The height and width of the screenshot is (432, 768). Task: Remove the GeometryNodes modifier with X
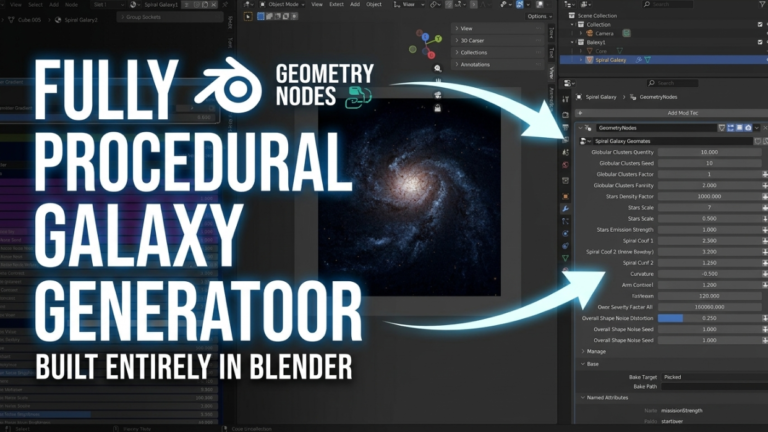click(x=765, y=128)
